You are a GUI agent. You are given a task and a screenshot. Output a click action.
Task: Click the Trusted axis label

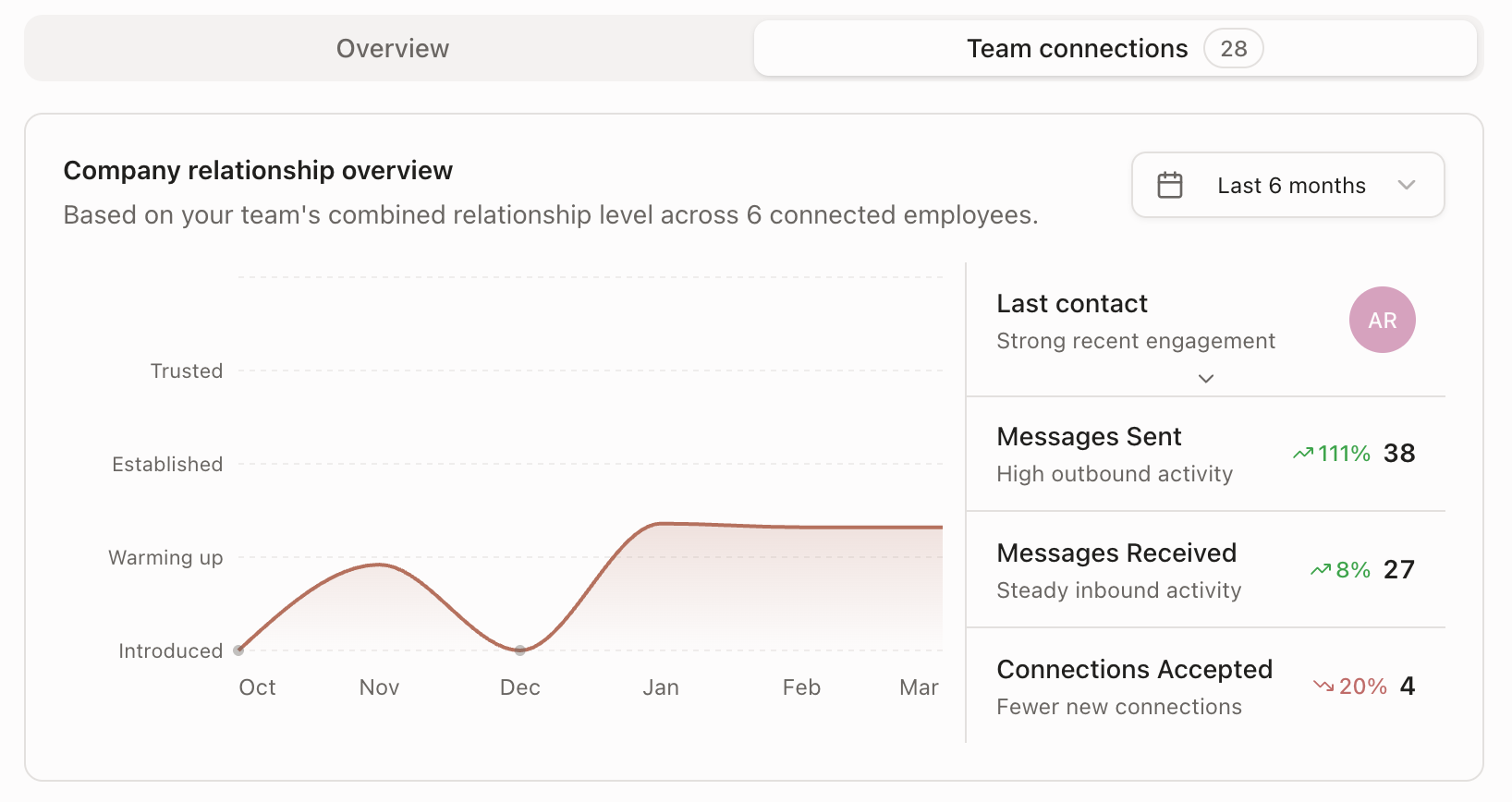(187, 371)
